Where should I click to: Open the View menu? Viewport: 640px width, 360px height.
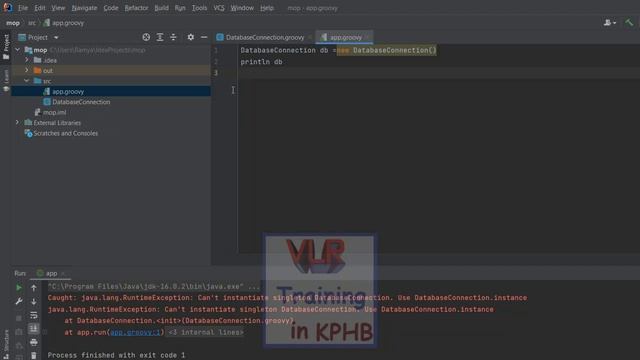click(58, 8)
